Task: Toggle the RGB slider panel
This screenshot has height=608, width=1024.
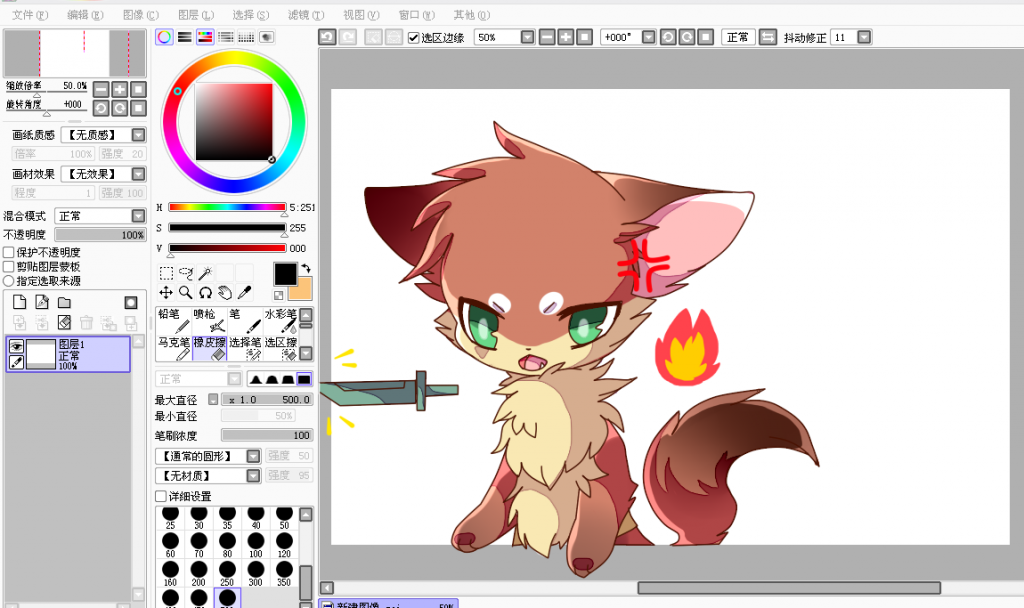Action: [x=185, y=37]
